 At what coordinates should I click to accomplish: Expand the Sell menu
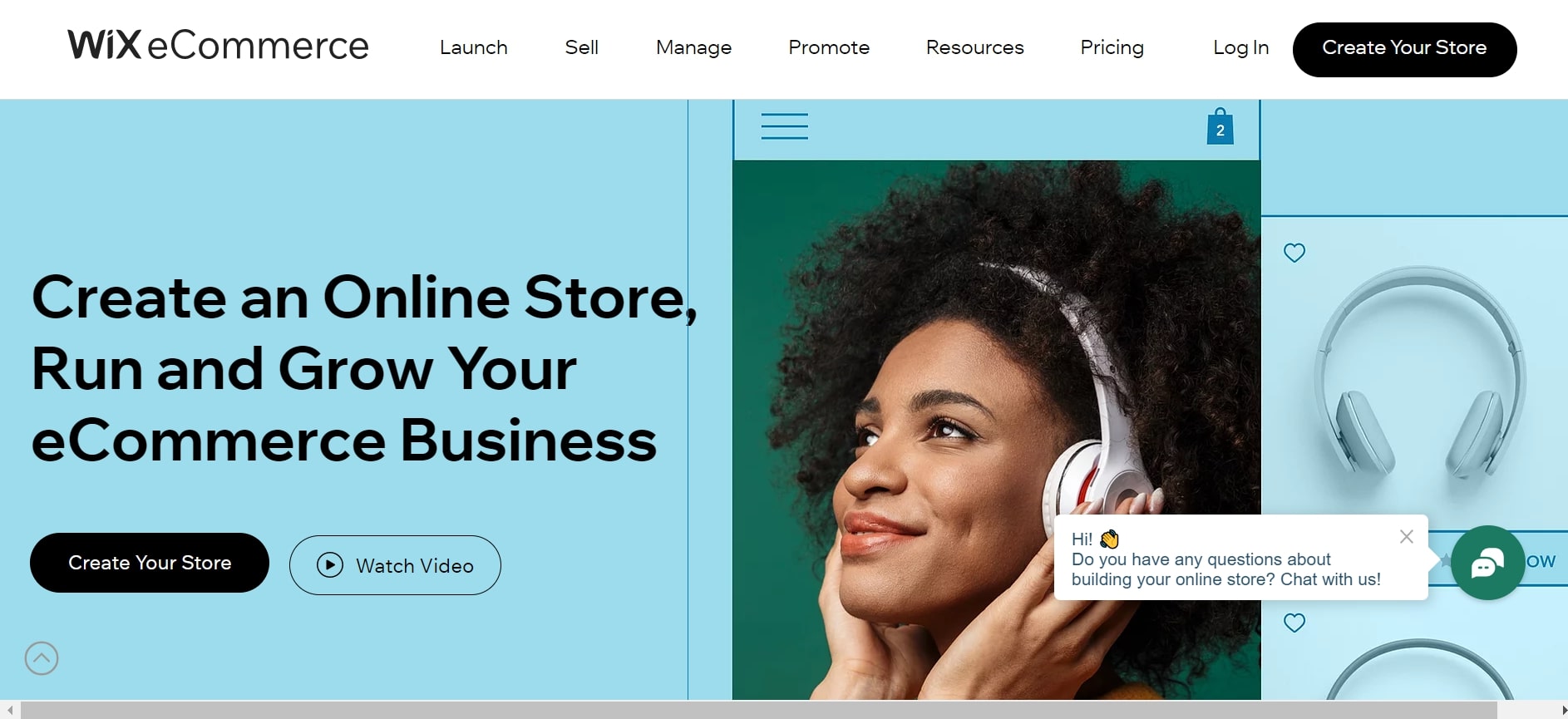582,47
